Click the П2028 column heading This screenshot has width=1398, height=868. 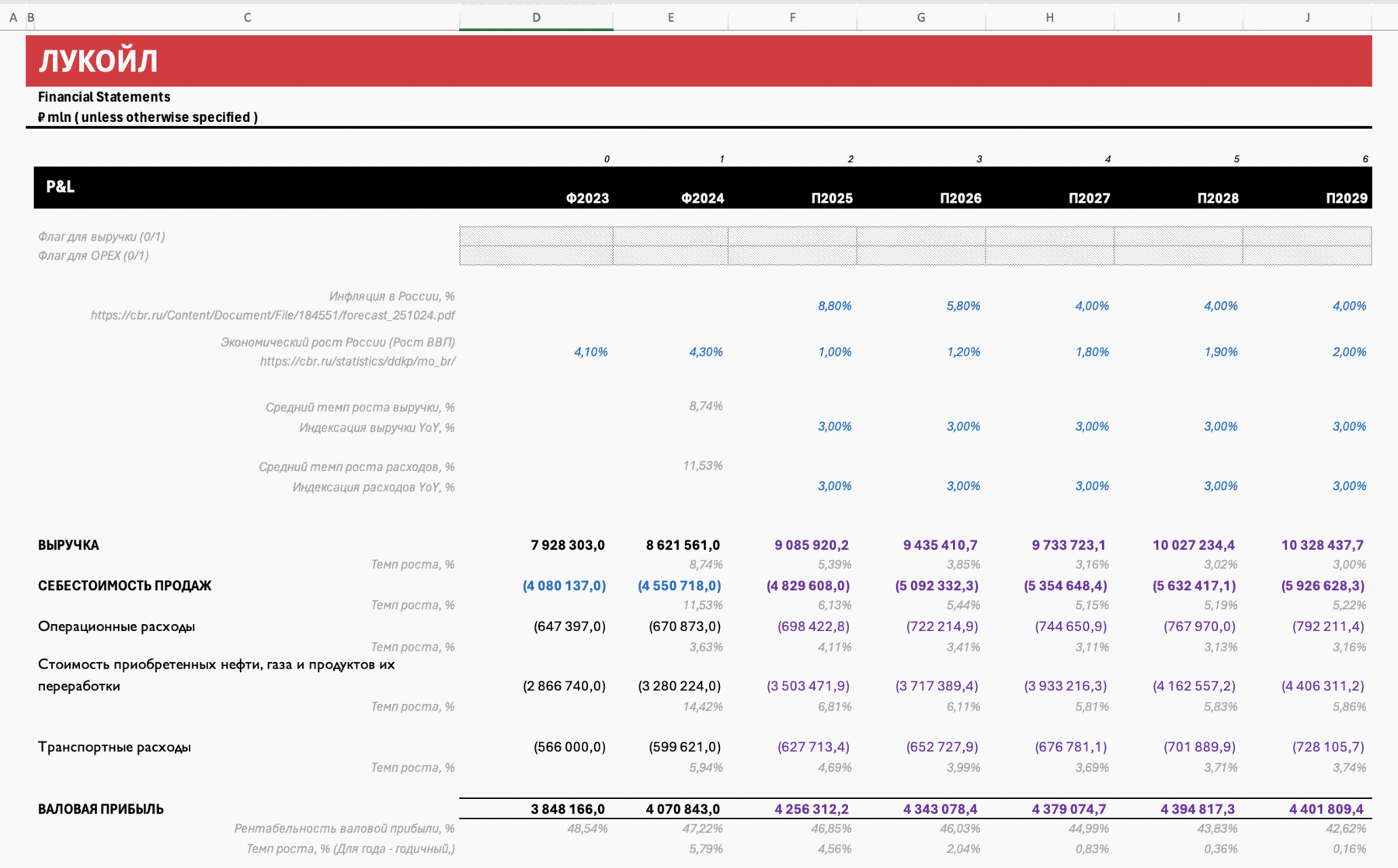1218,198
